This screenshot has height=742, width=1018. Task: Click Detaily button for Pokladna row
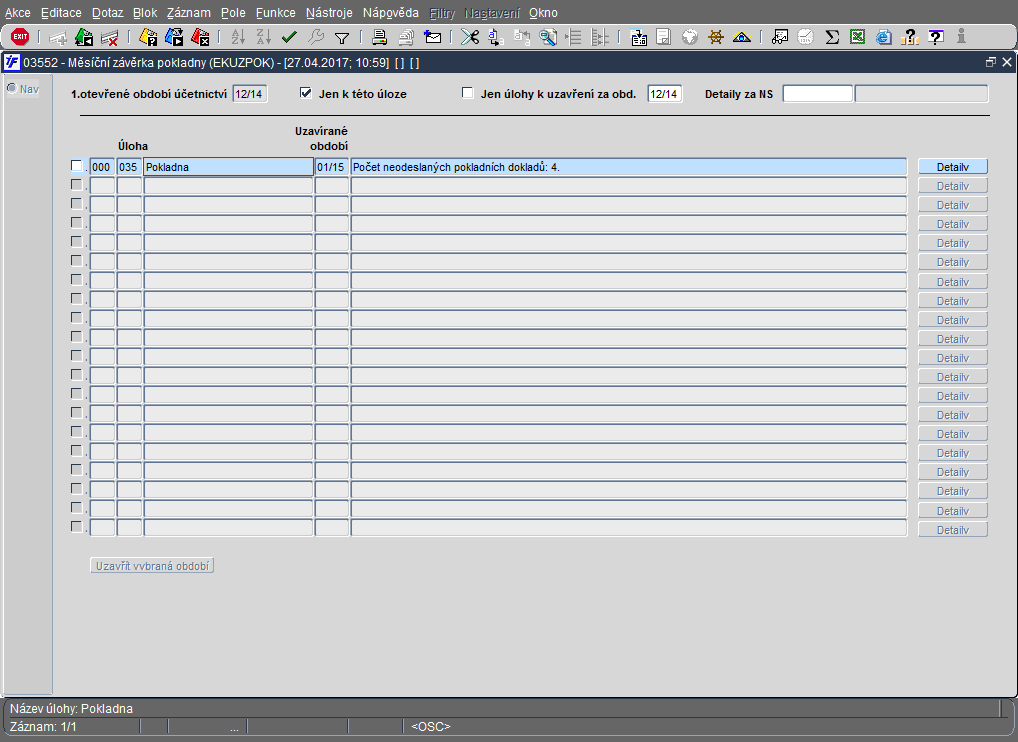pyautogui.click(x=952, y=167)
